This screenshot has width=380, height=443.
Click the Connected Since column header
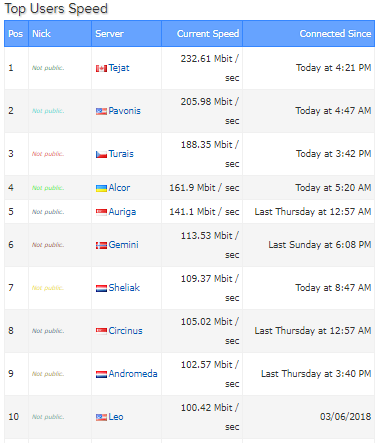point(309,34)
